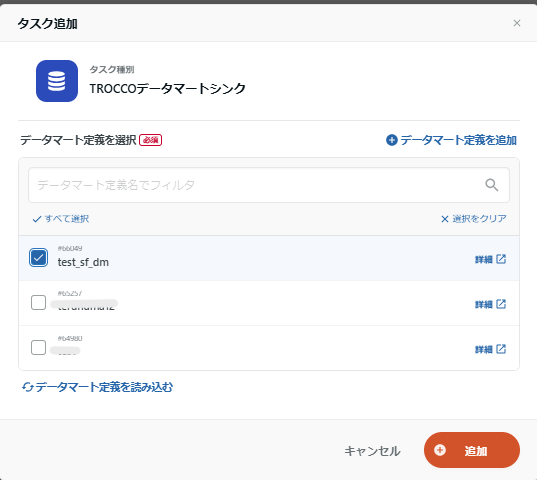Close the タスク追加 dialog with X
Screen dimensions: 537x480
pyautogui.click(x=517, y=23)
